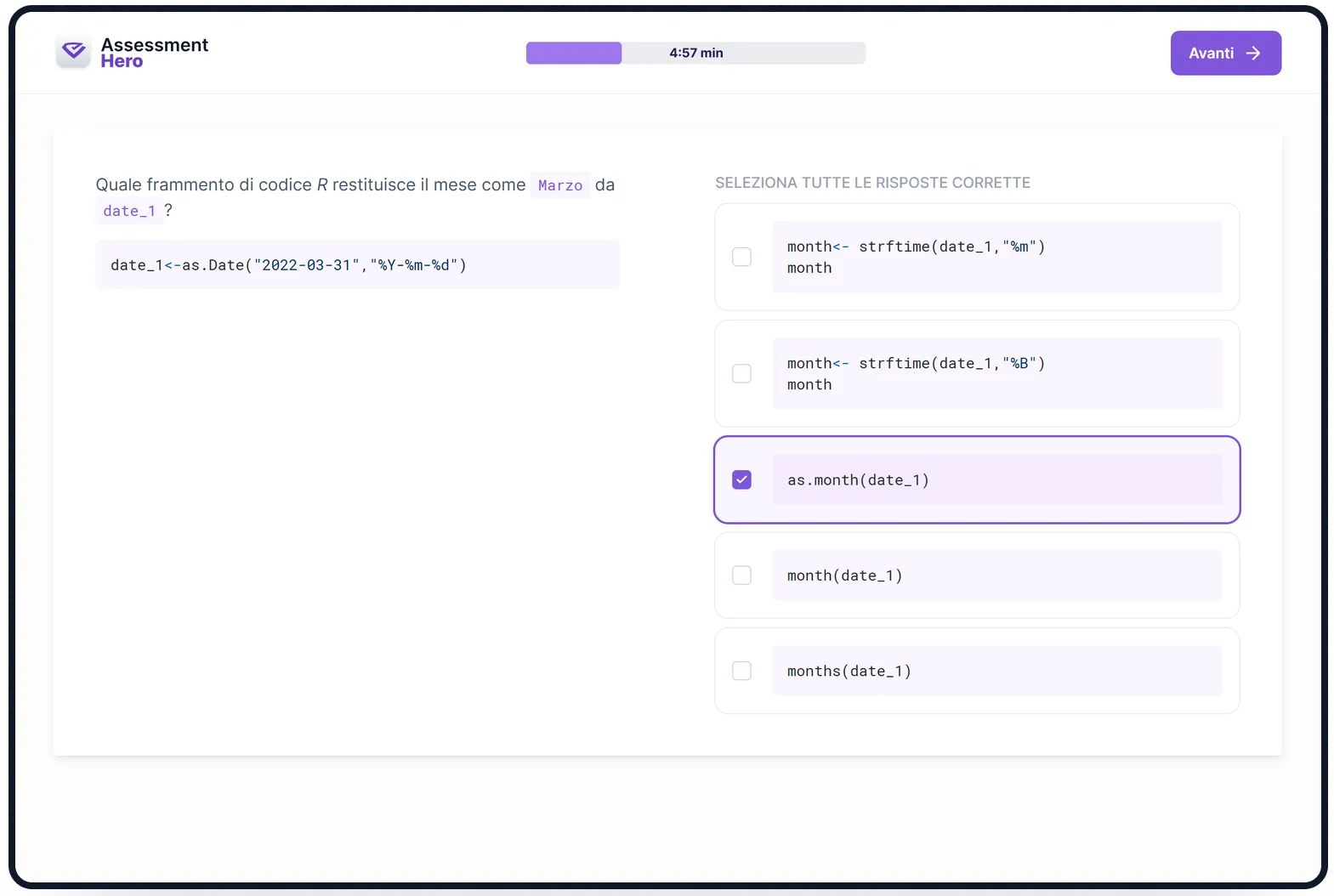Viewport: 1334px width, 896px height.
Task: Click the 'Seleziona tutte le risposte corrette' heading
Action: (x=872, y=183)
